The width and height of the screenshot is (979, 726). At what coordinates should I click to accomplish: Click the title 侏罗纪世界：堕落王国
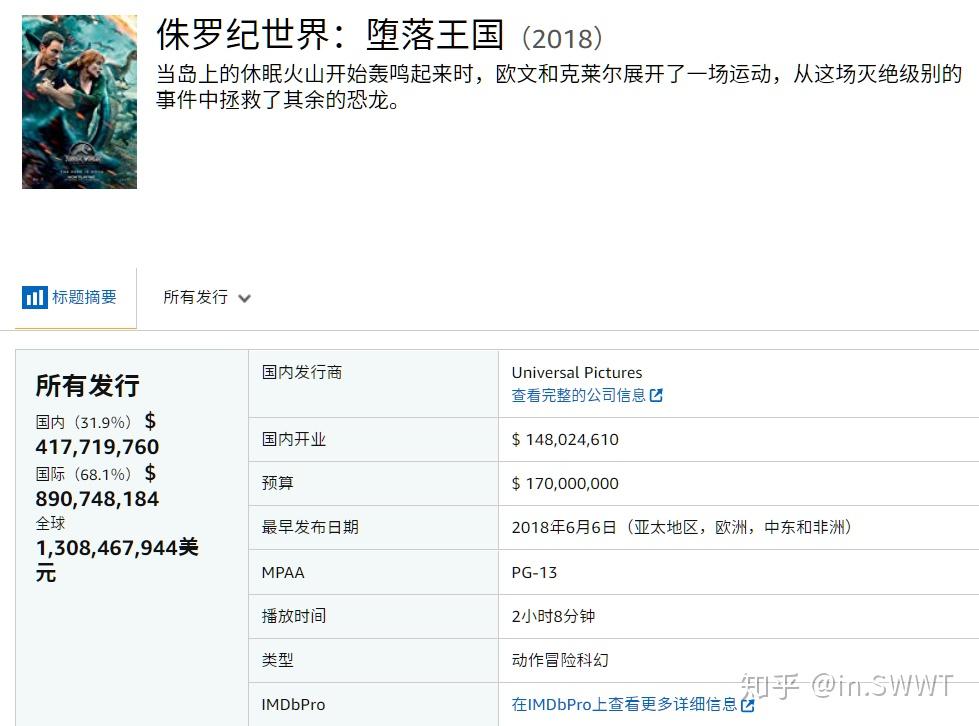[x=330, y=34]
